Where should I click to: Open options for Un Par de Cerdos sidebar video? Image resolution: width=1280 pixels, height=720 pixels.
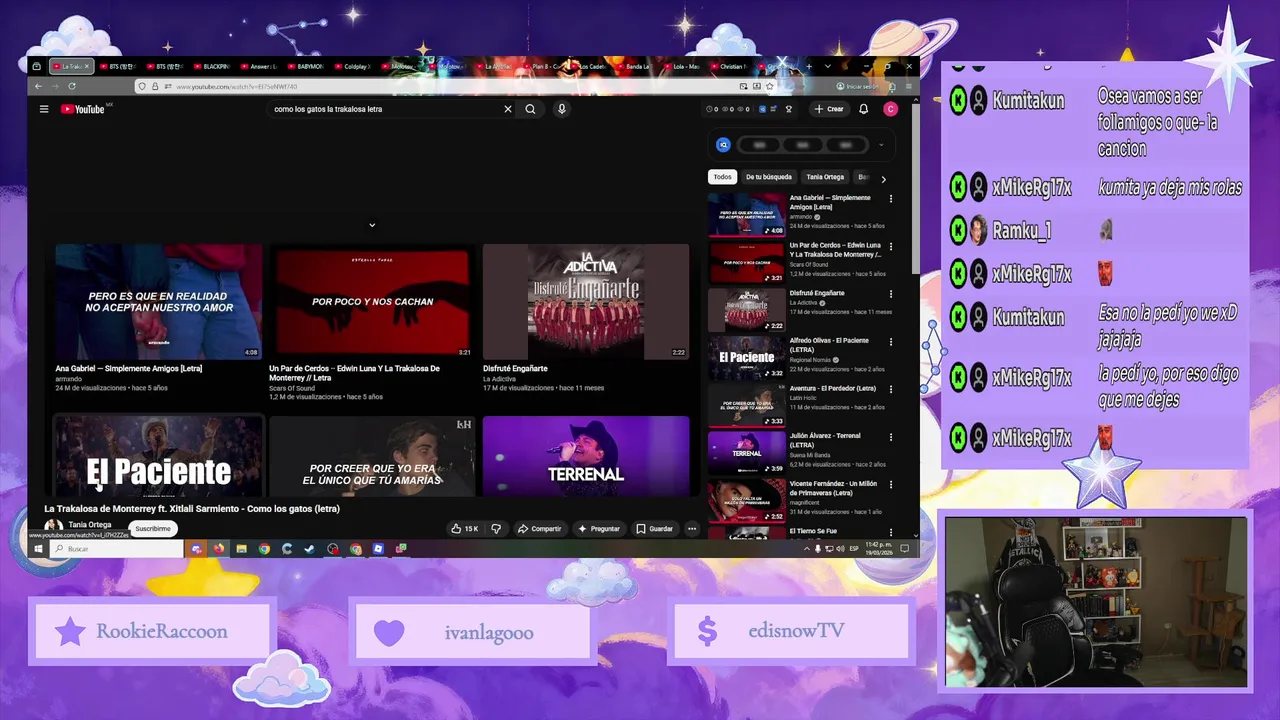[891, 246]
